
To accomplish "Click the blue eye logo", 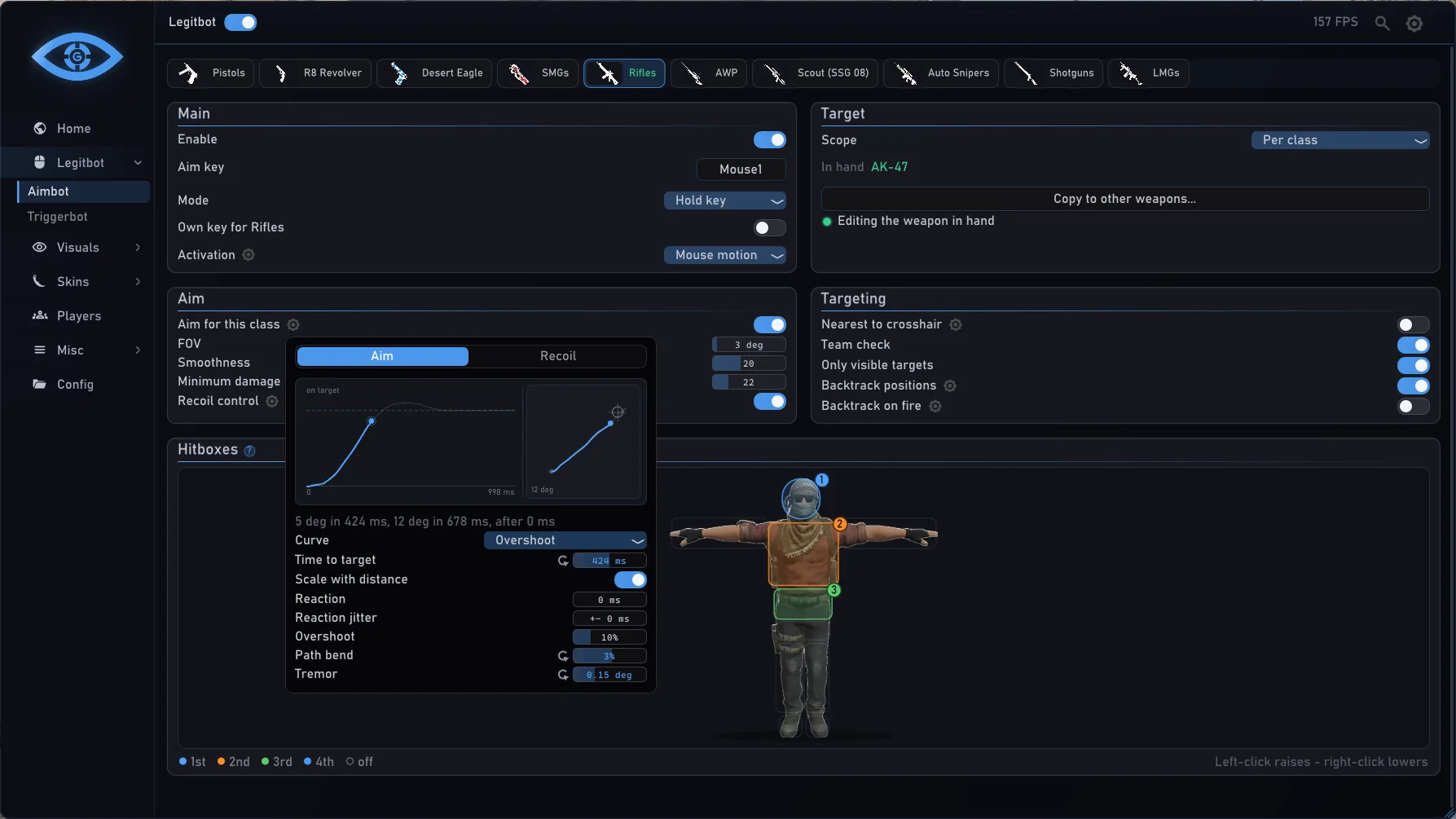I will tap(77, 56).
